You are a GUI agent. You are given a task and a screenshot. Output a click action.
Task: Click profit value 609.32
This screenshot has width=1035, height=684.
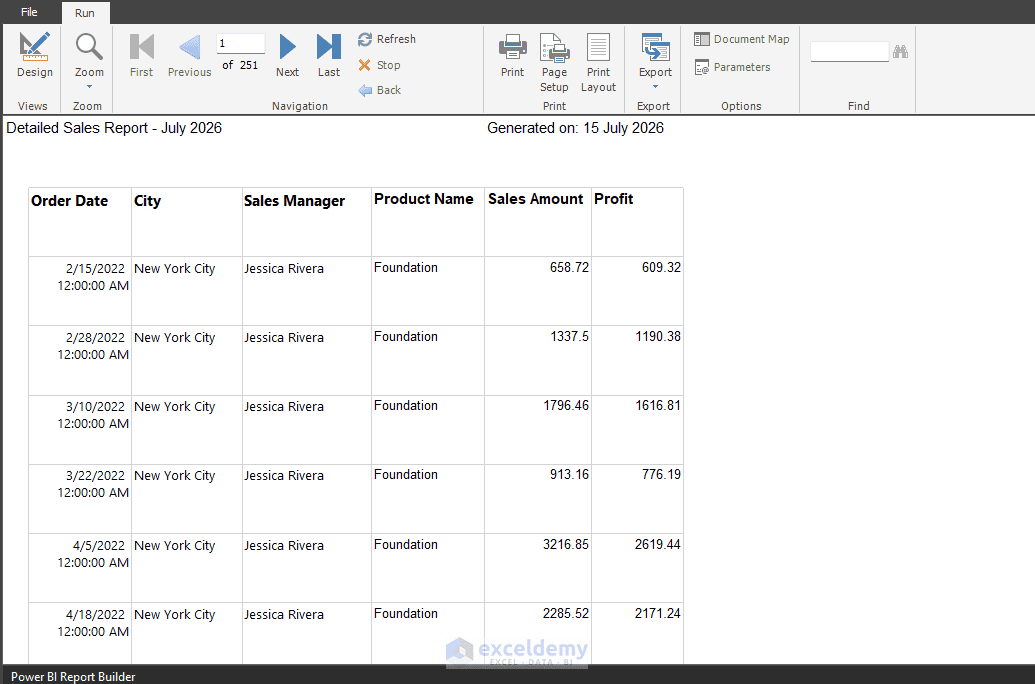point(661,267)
